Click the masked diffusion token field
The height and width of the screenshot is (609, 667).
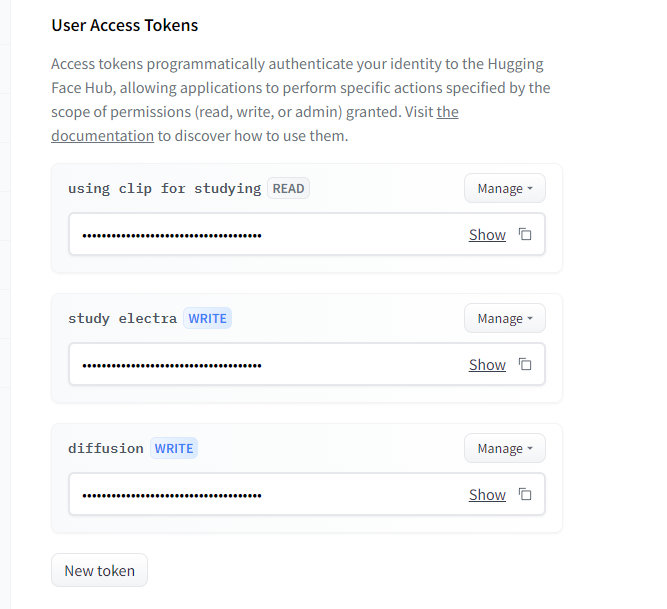point(307,494)
